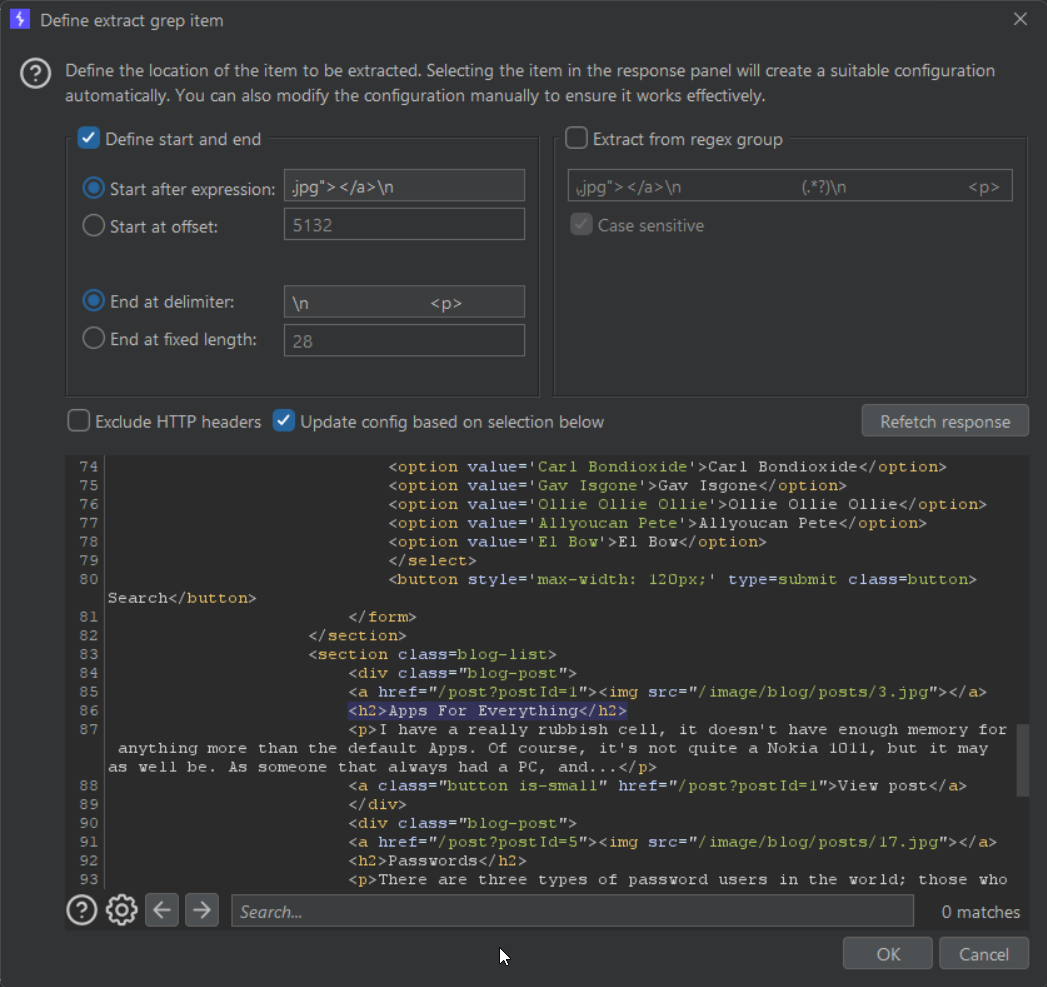Select End at delimiter radio button

(94, 301)
